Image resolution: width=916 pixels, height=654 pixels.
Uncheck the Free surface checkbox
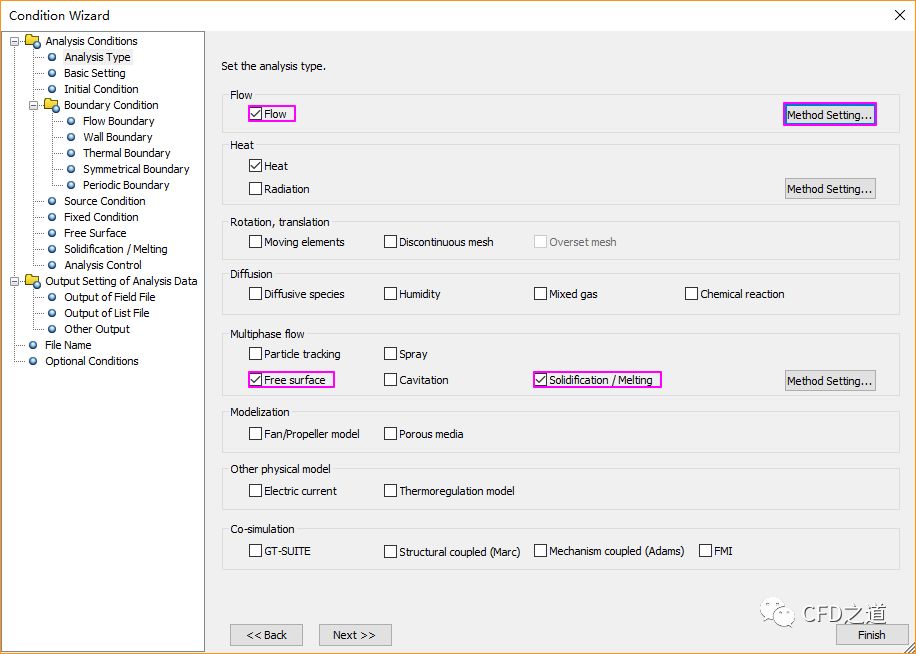(x=256, y=380)
